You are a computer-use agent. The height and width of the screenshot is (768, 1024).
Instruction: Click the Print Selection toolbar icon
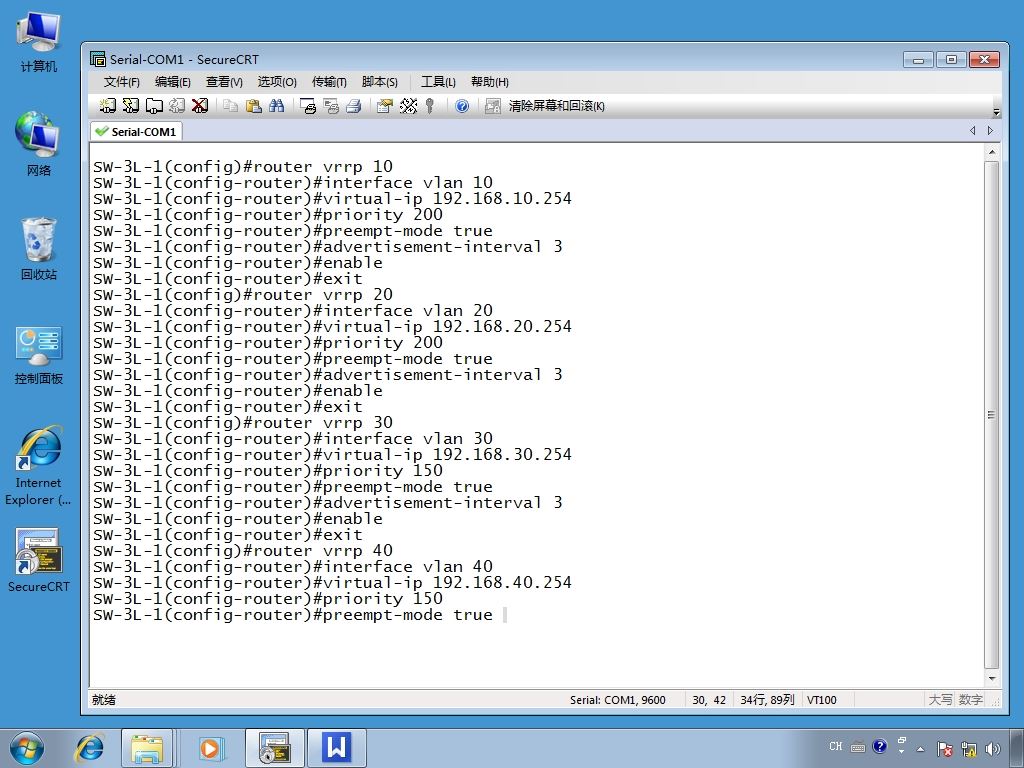[x=331, y=106]
